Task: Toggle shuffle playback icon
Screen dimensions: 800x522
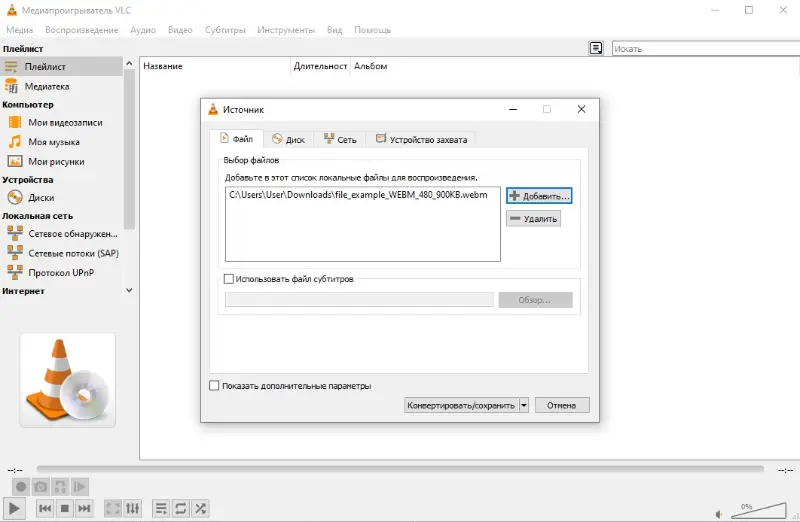Action: tap(201, 508)
